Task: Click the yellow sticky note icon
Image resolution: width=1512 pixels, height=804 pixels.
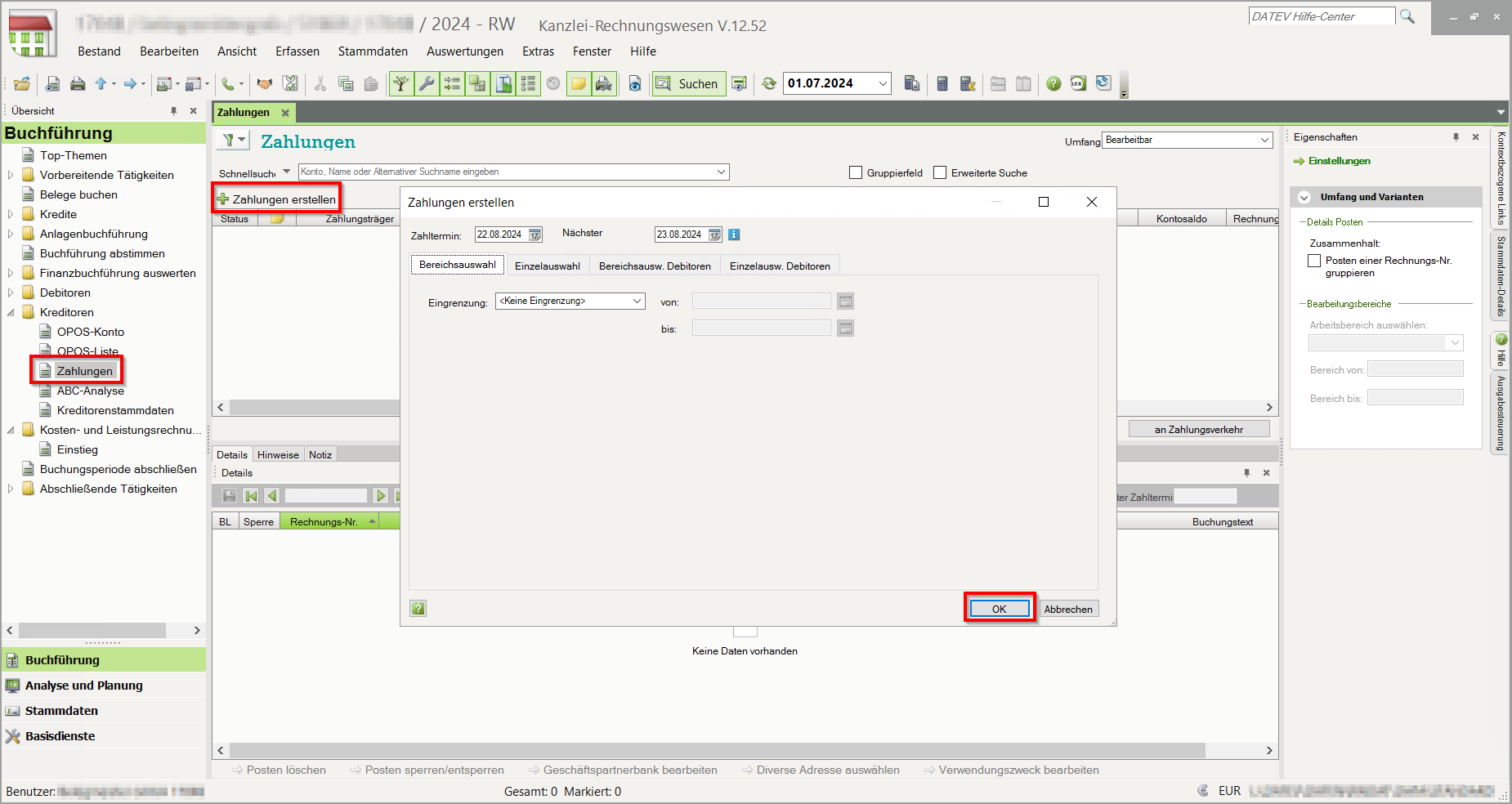Action: click(x=579, y=83)
